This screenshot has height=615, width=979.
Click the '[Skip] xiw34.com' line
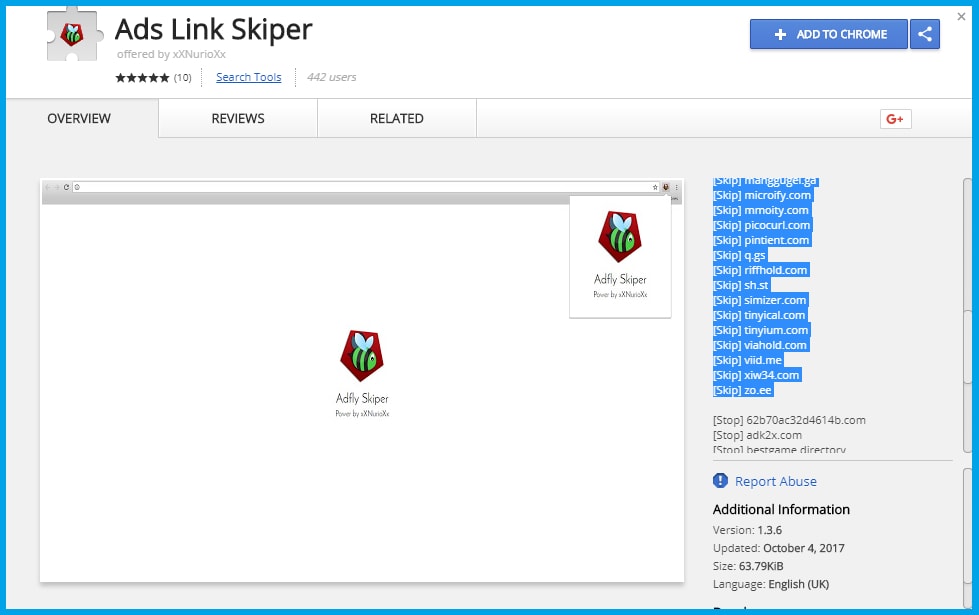pyautogui.click(x=756, y=375)
